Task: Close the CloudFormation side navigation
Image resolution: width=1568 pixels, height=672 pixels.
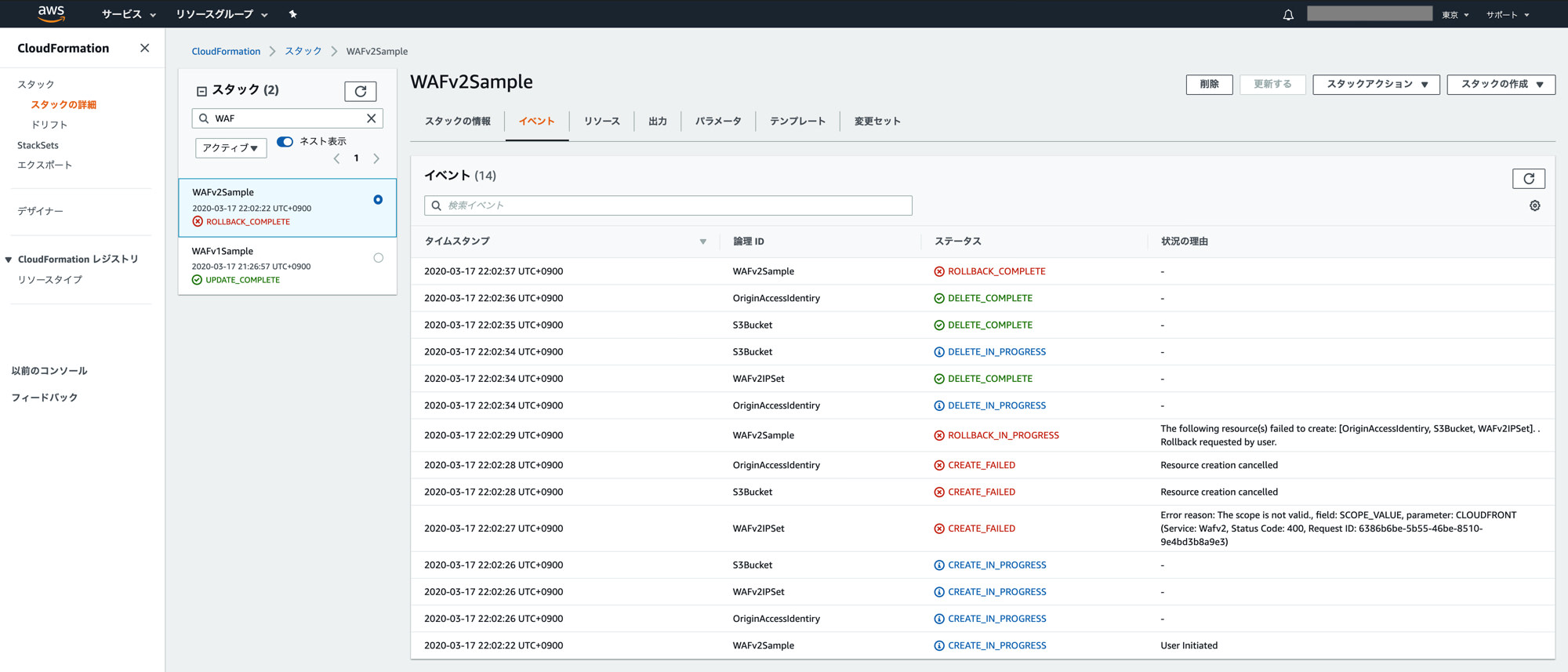Action: click(144, 48)
